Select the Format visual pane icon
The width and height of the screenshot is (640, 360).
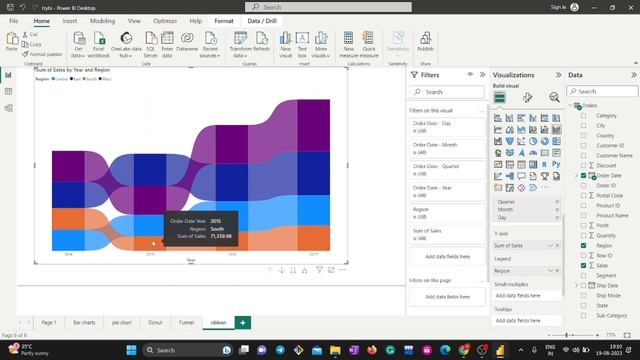(527, 97)
